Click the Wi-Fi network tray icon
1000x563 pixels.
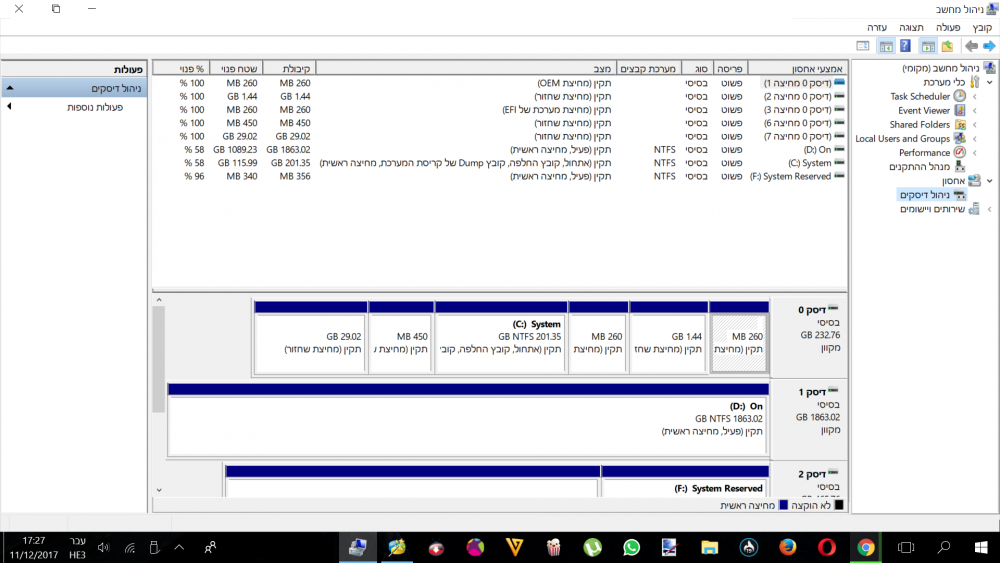pyautogui.click(x=129, y=548)
